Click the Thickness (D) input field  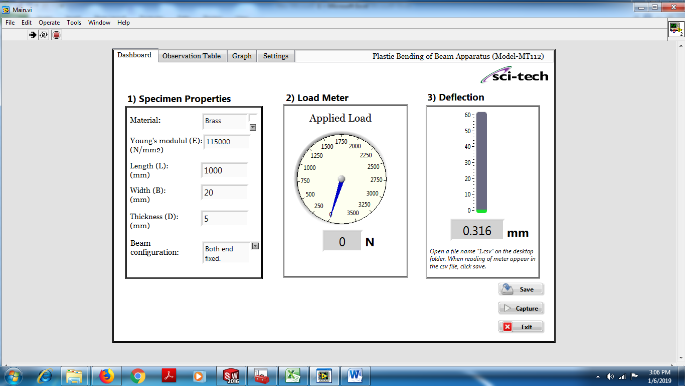[x=224, y=218]
